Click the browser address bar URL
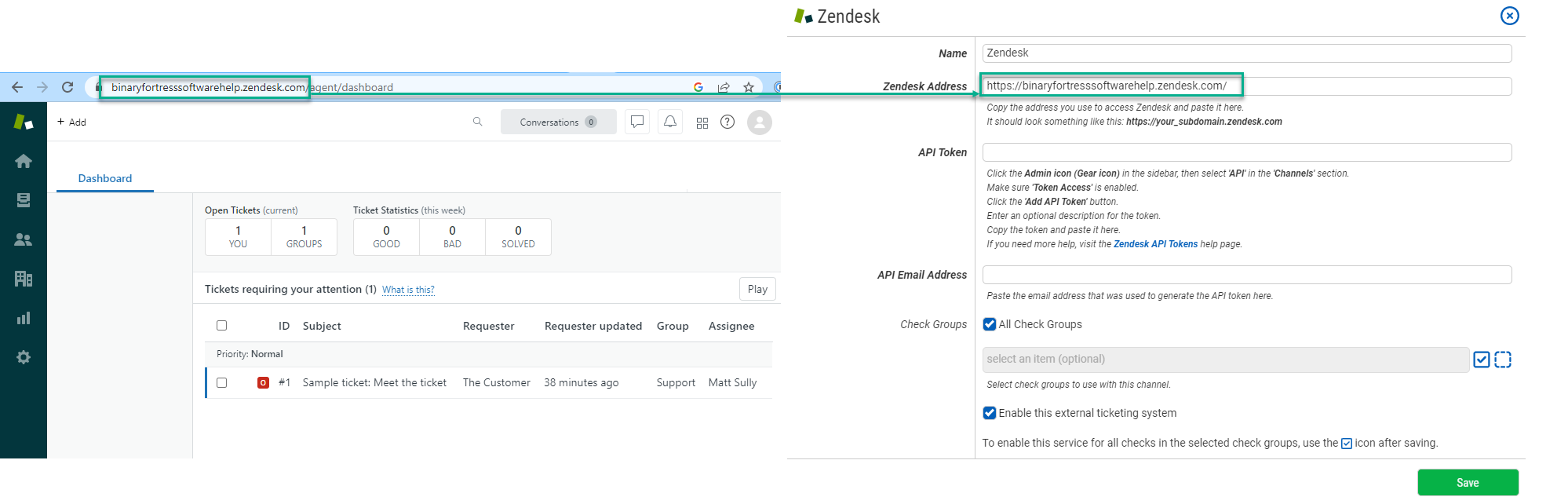The width and height of the screenshot is (1568, 504). tap(252, 87)
